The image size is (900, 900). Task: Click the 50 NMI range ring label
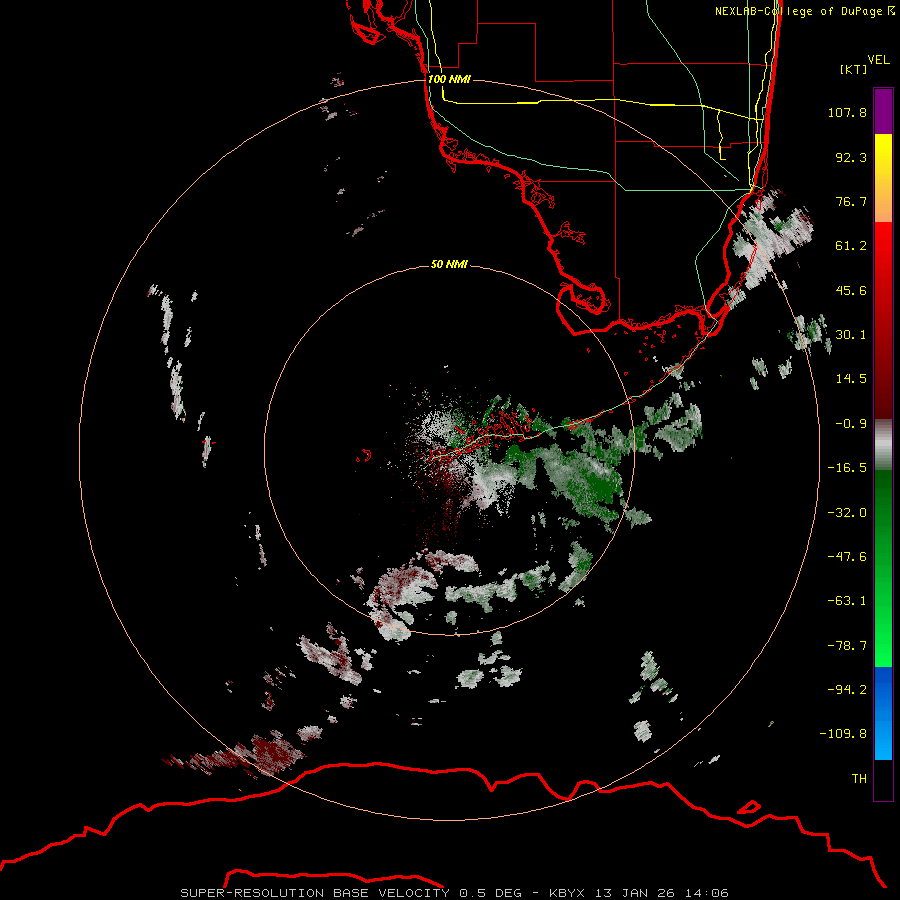(x=449, y=264)
